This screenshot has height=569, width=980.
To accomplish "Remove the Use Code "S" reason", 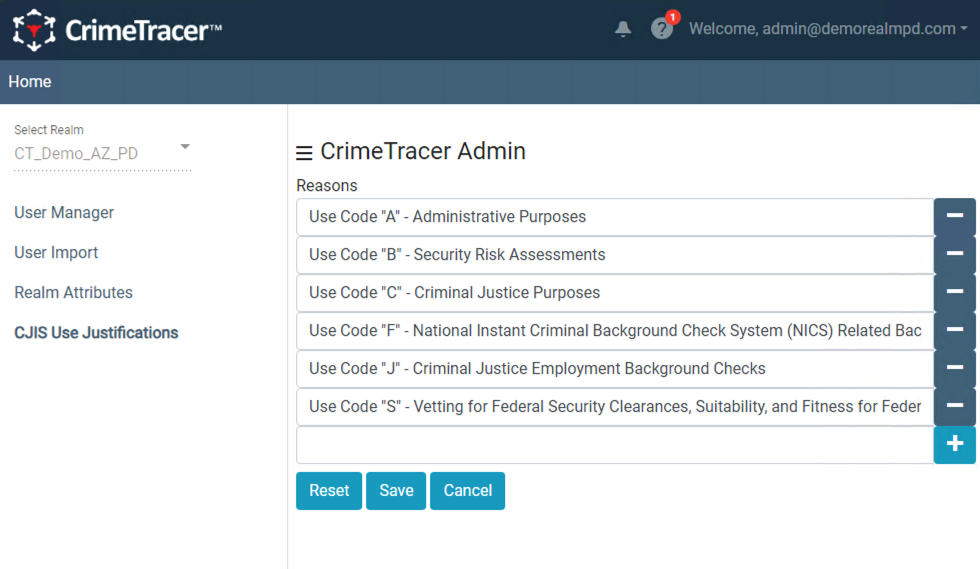I will point(954,406).
